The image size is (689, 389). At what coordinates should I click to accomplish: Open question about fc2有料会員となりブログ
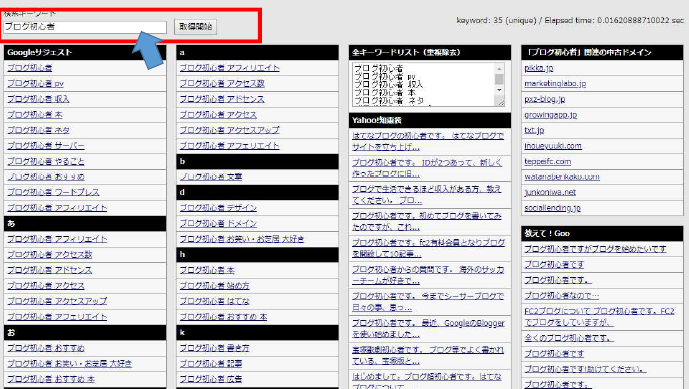pos(428,248)
